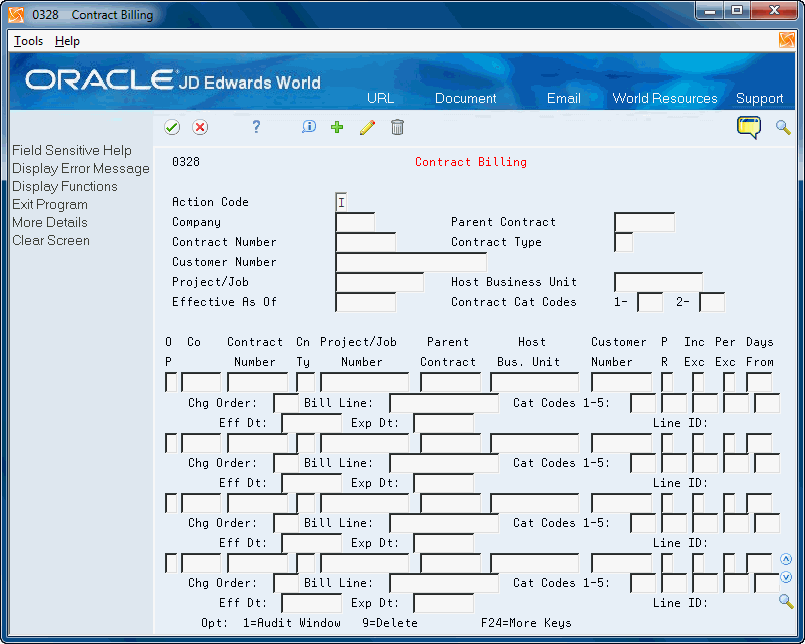Open the Email banner link
The image size is (805, 644).
pos(564,98)
